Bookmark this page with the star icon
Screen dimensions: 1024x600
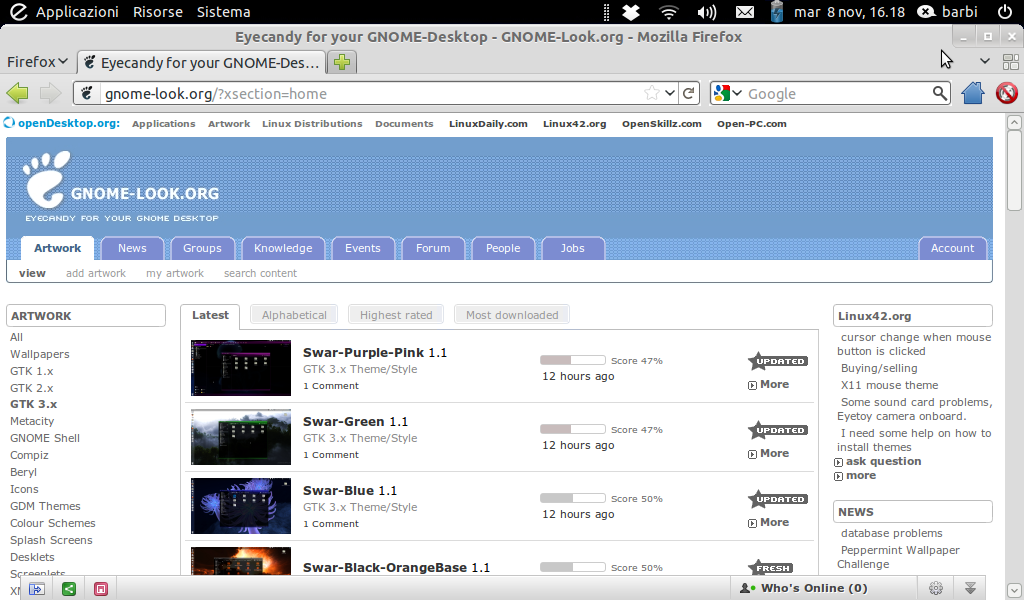(651, 93)
